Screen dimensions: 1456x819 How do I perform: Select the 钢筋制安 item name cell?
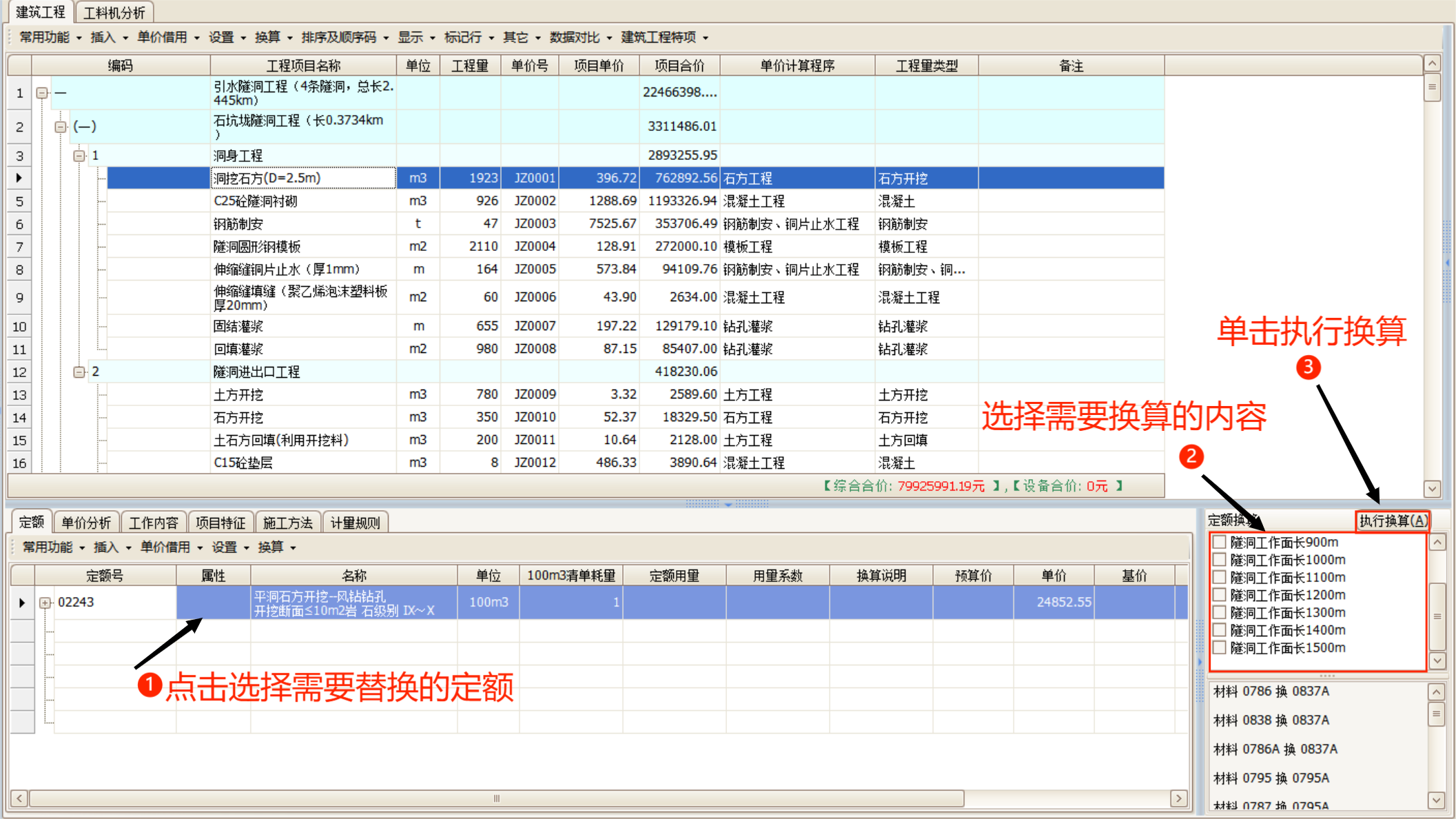[303, 224]
